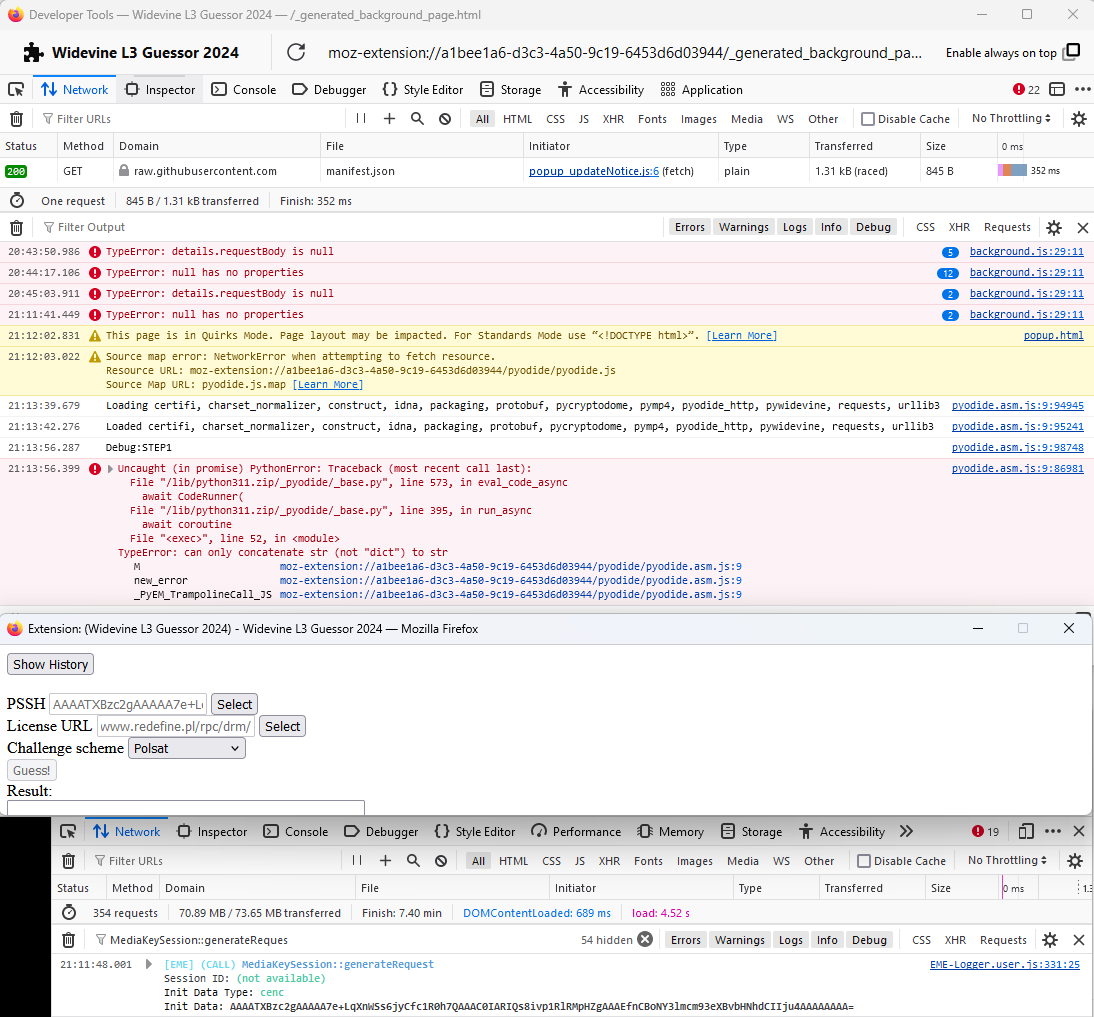The height and width of the screenshot is (1017, 1094).
Task: Open No Throttling dropdown in top devtools
Action: point(1011,119)
